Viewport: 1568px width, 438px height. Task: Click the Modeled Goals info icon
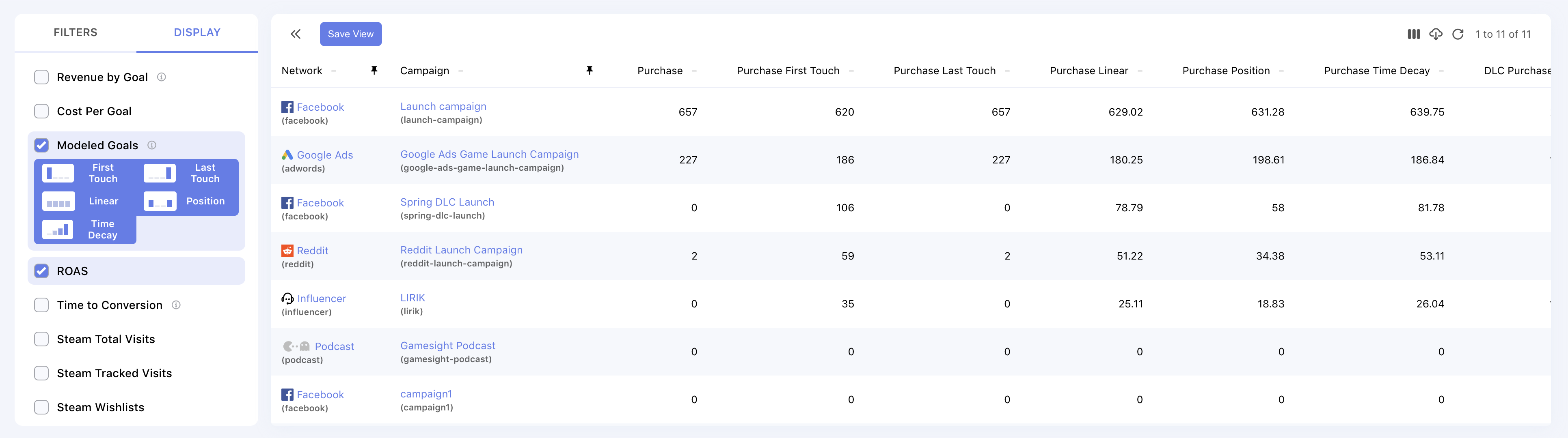point(152,145)
